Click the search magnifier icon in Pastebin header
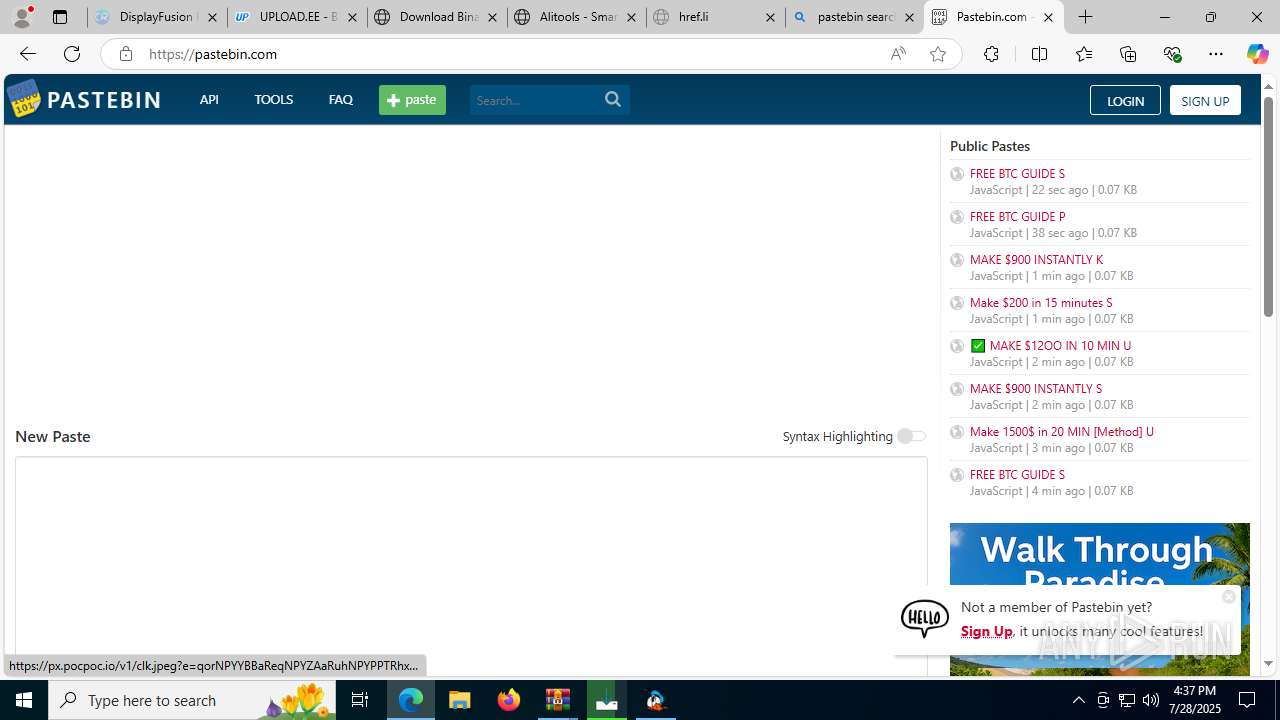The image size is (1280, 720). pyautogui.click(x=613, y=99)
